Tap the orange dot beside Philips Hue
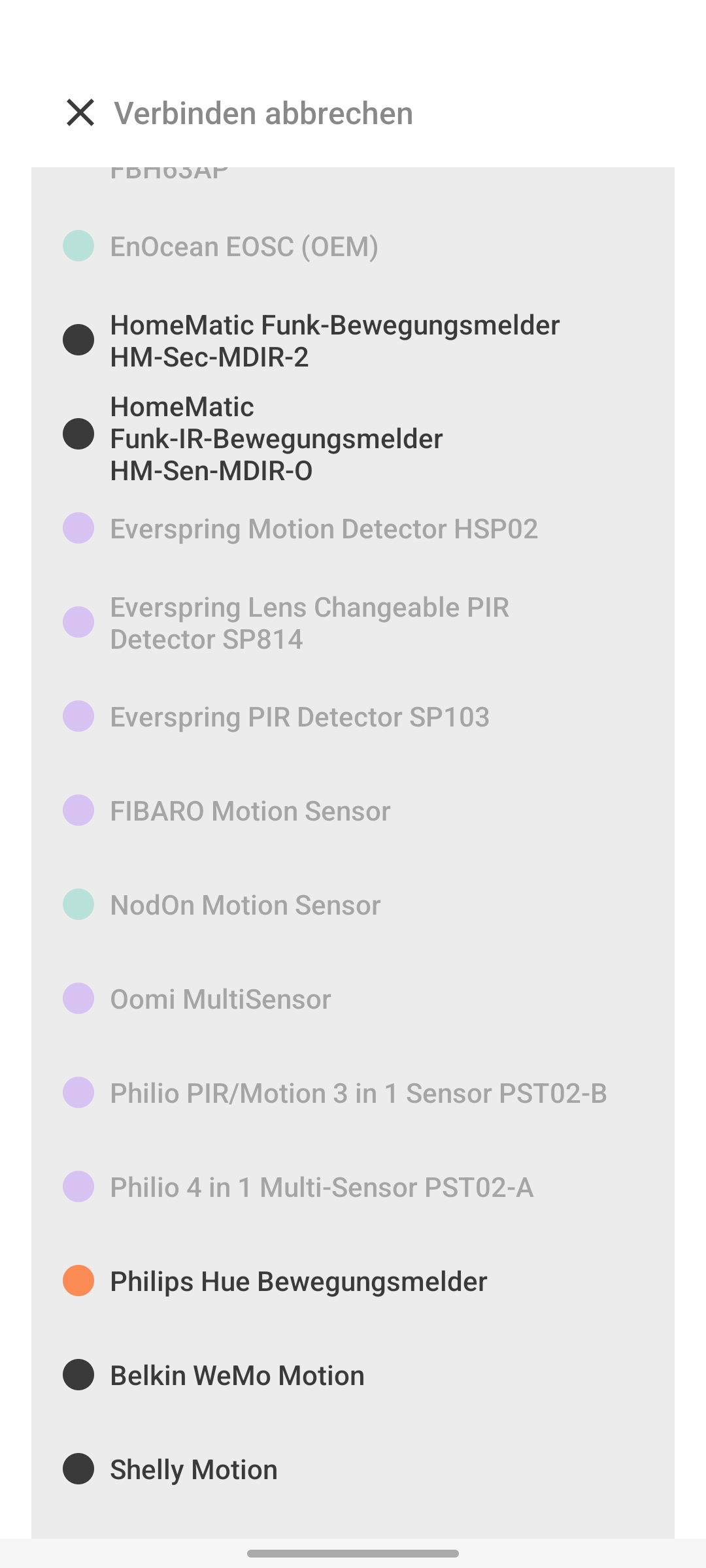The width and height of the screenshot is (706, 1568). pos(78,1281)
